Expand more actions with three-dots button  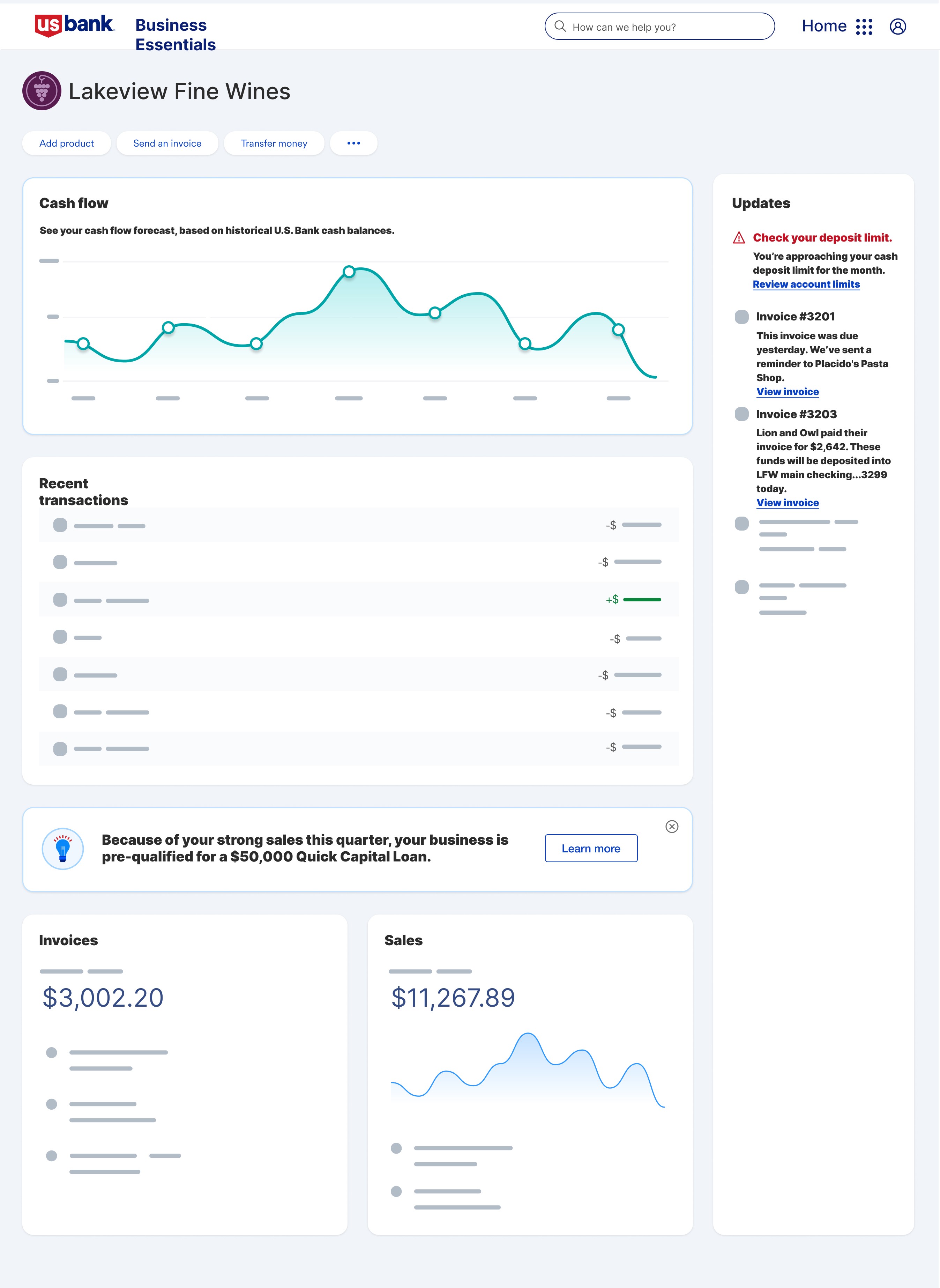coord(353,143)
